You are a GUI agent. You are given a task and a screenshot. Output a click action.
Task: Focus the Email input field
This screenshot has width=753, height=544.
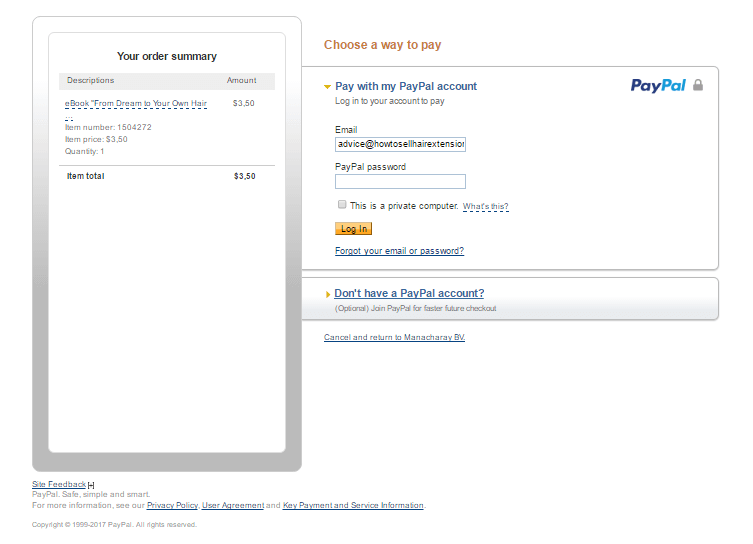click(400, 144)
